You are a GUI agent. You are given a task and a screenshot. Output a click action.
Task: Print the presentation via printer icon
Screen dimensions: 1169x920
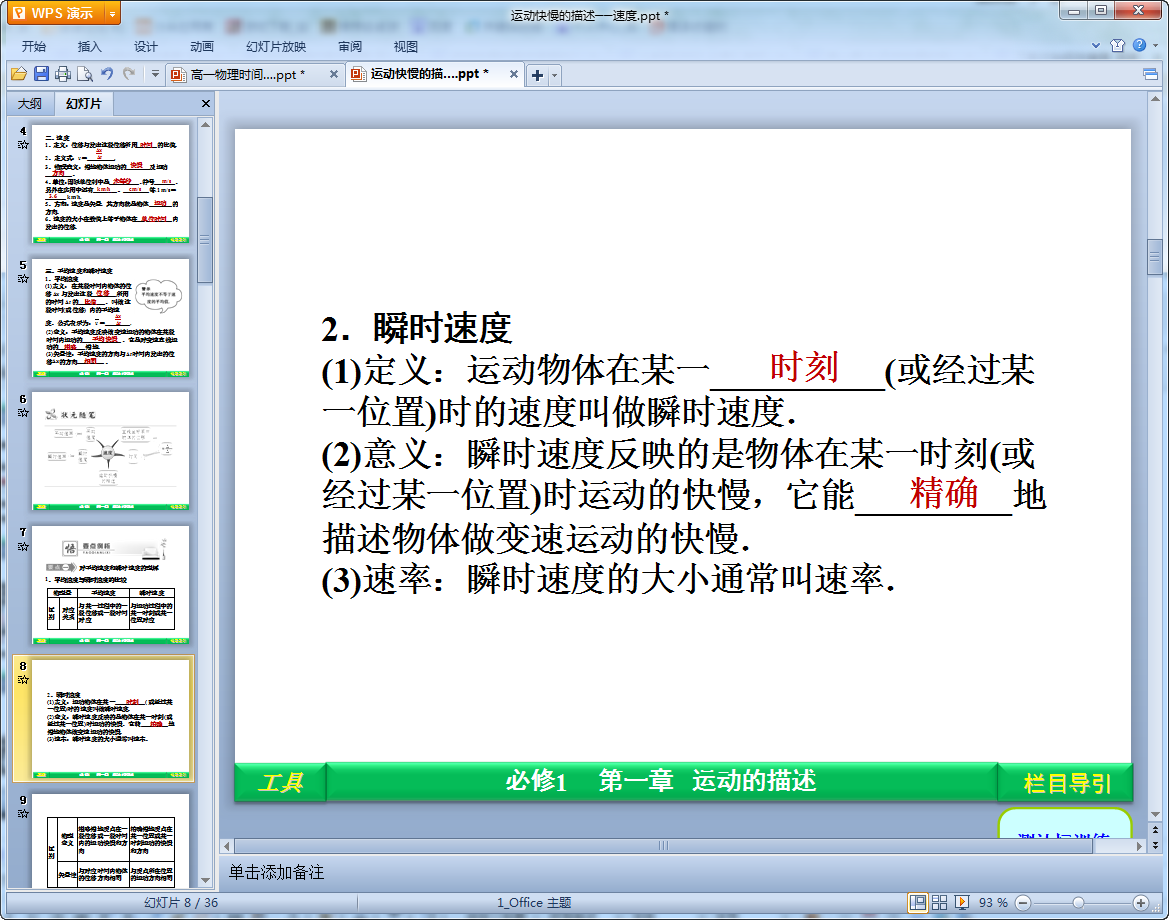[x=63, y=74]
